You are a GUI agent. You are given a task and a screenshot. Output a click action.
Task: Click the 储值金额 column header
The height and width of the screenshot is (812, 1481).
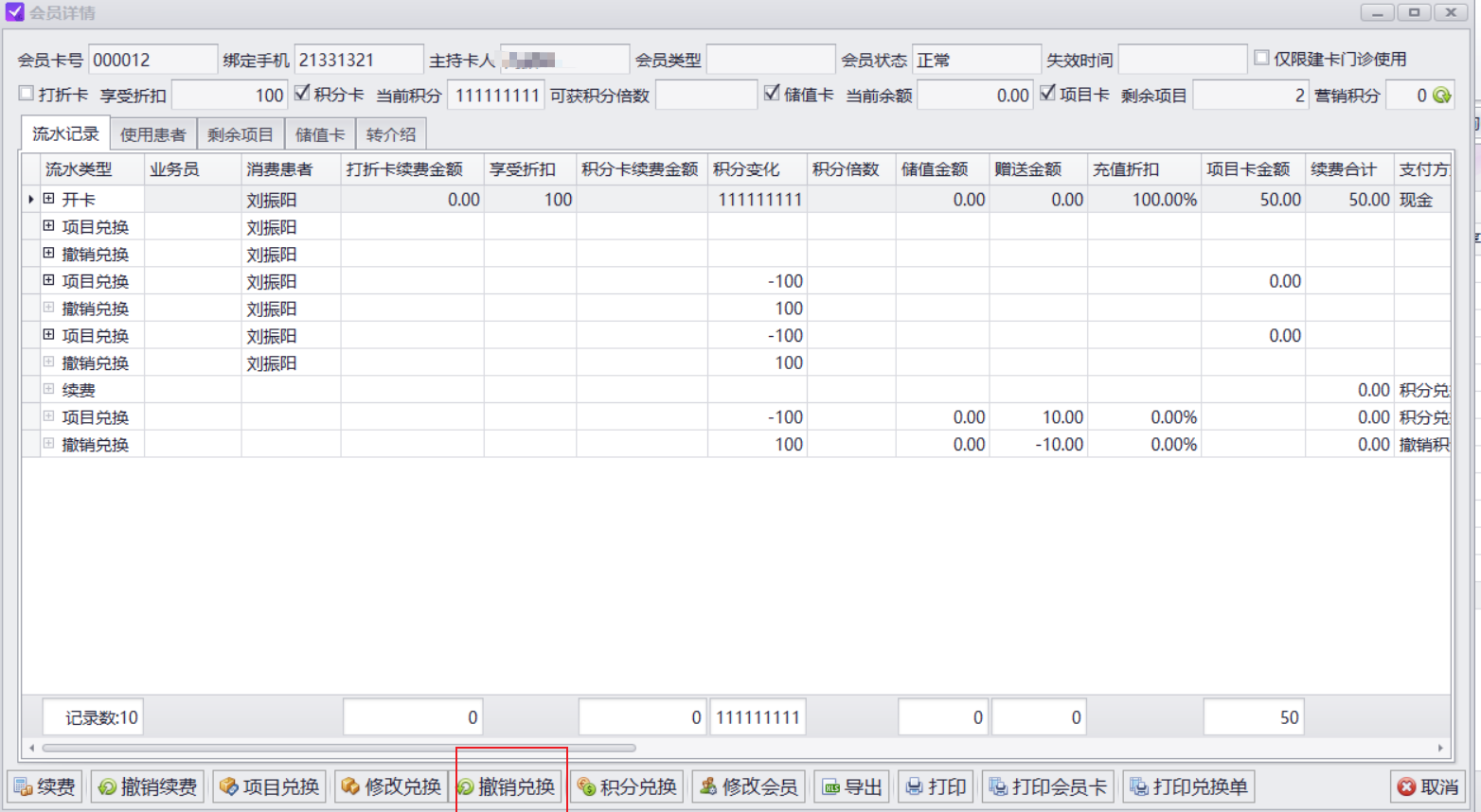(942, 169)
